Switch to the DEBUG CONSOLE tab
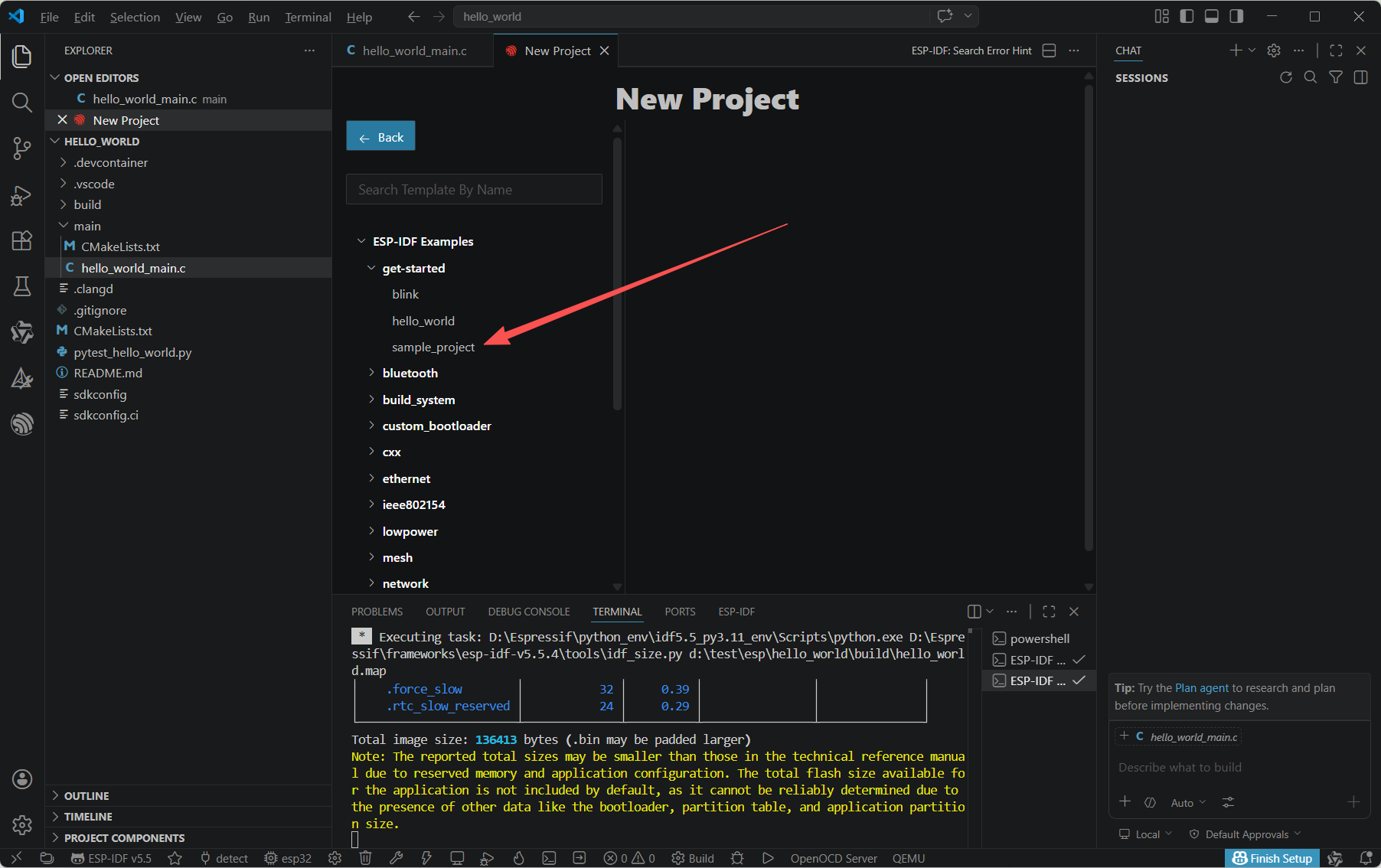Viewport: 1381px width, 868px height. (529, 612)
